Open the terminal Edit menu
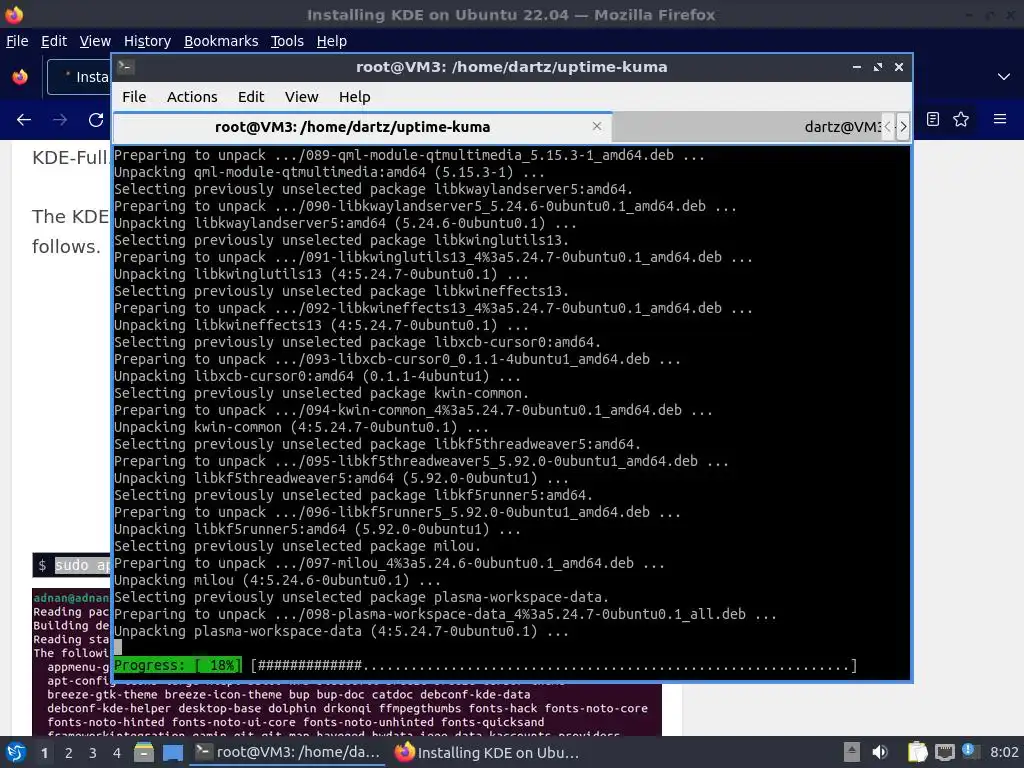The width and height of the screenshot is (1024, 768). tap(251, 97)
